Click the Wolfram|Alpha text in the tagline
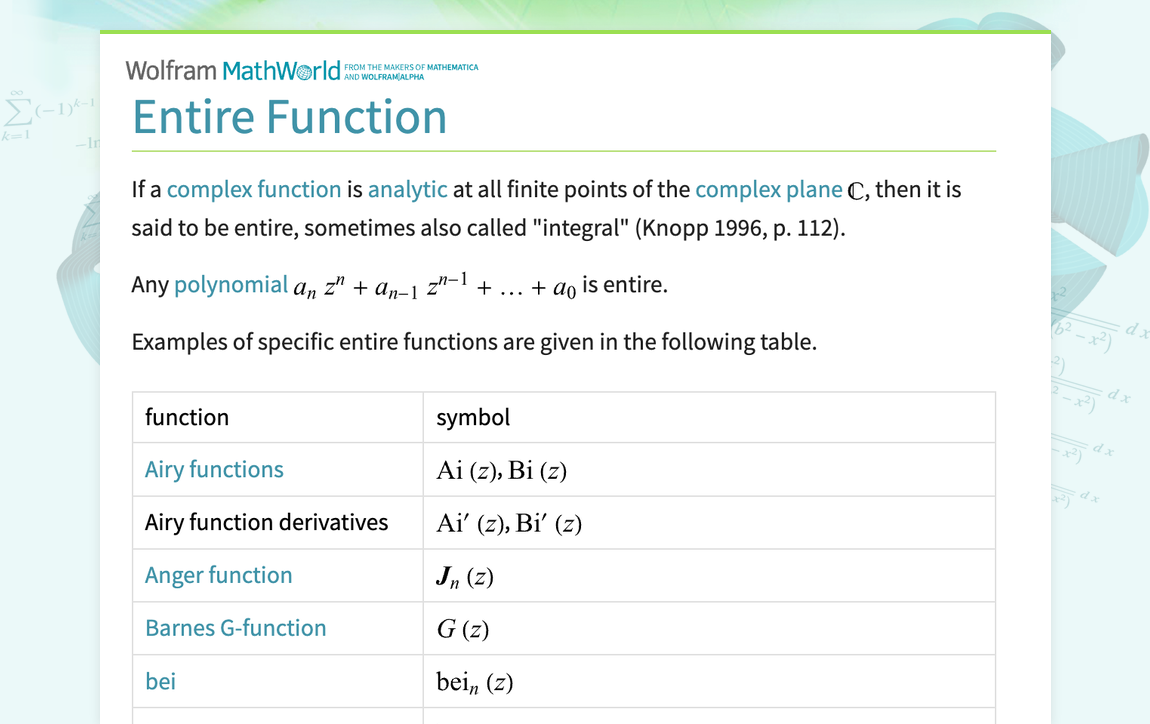The height and width of the screenshot is (724, 1150). tap(392, 76)
